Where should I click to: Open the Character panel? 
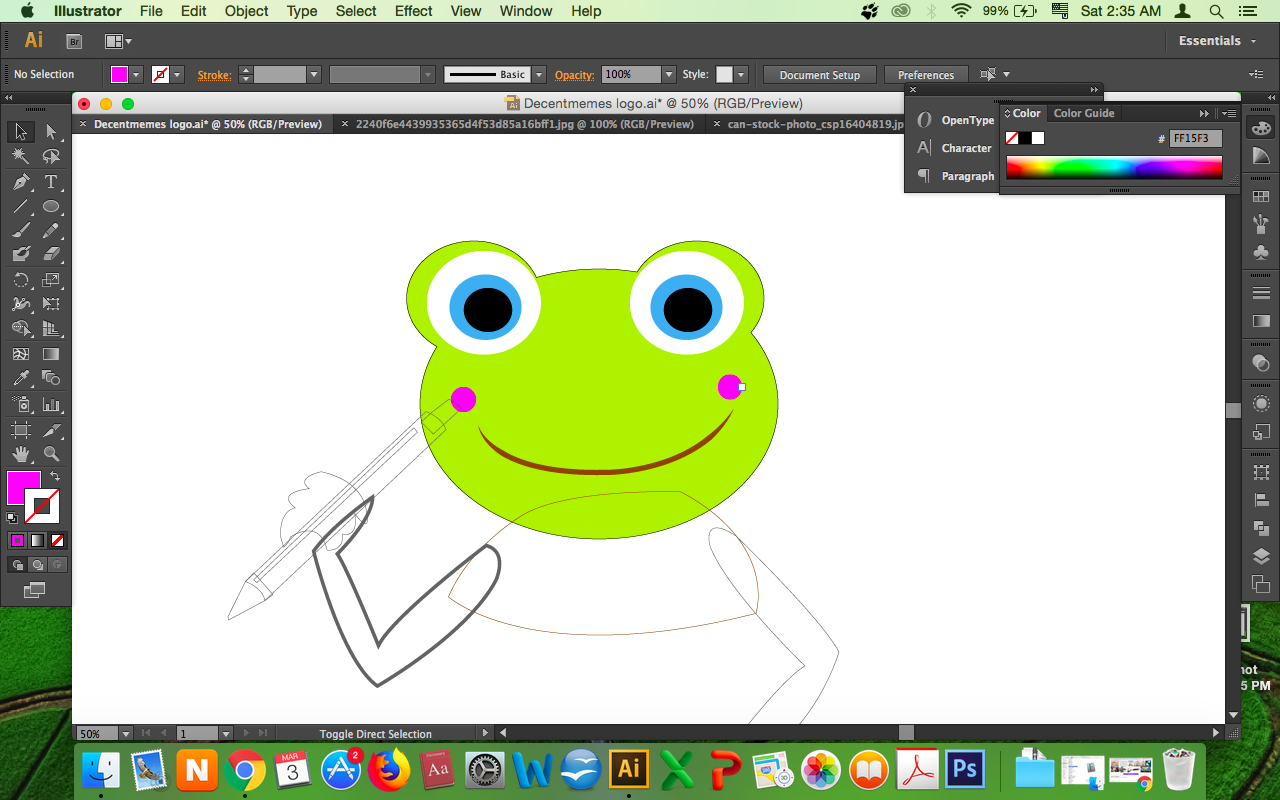pyautogui.click(x=954, y=148)
